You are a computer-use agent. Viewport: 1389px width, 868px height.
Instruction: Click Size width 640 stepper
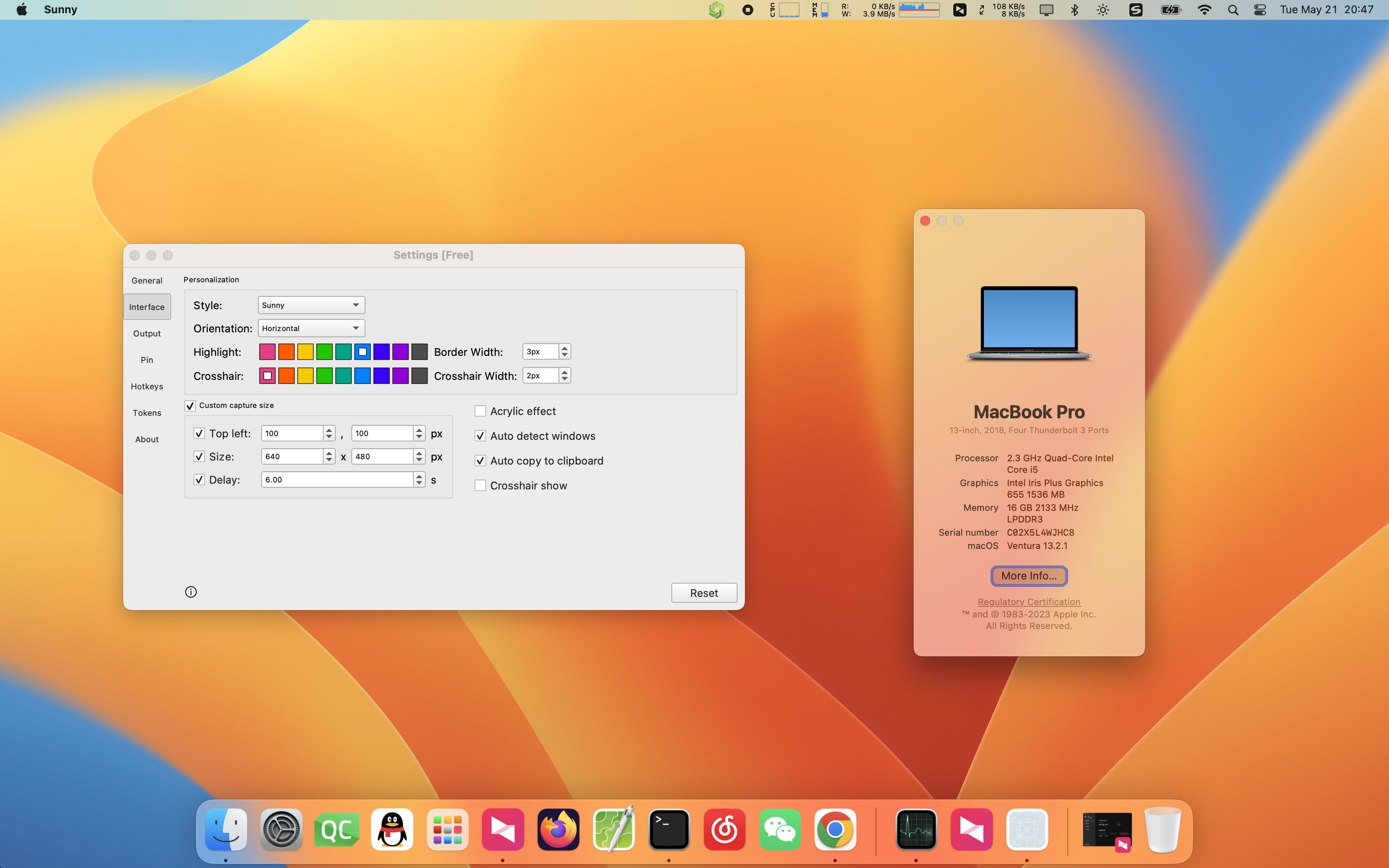tap(329, 456)
